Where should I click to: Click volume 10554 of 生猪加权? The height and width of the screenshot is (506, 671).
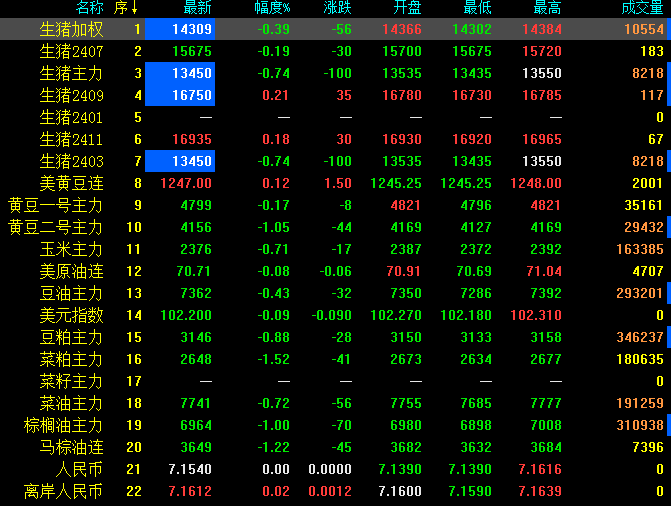pos(644,30)
